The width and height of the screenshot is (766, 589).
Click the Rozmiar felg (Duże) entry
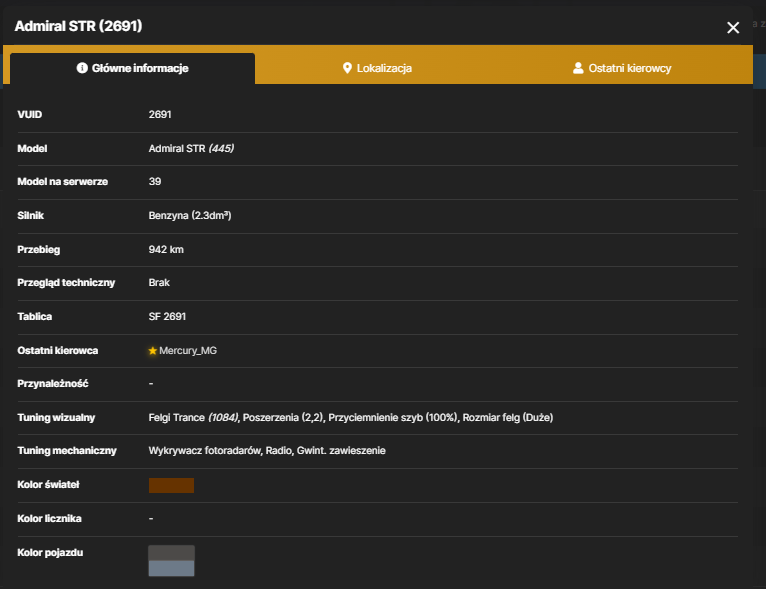point(508,418)
